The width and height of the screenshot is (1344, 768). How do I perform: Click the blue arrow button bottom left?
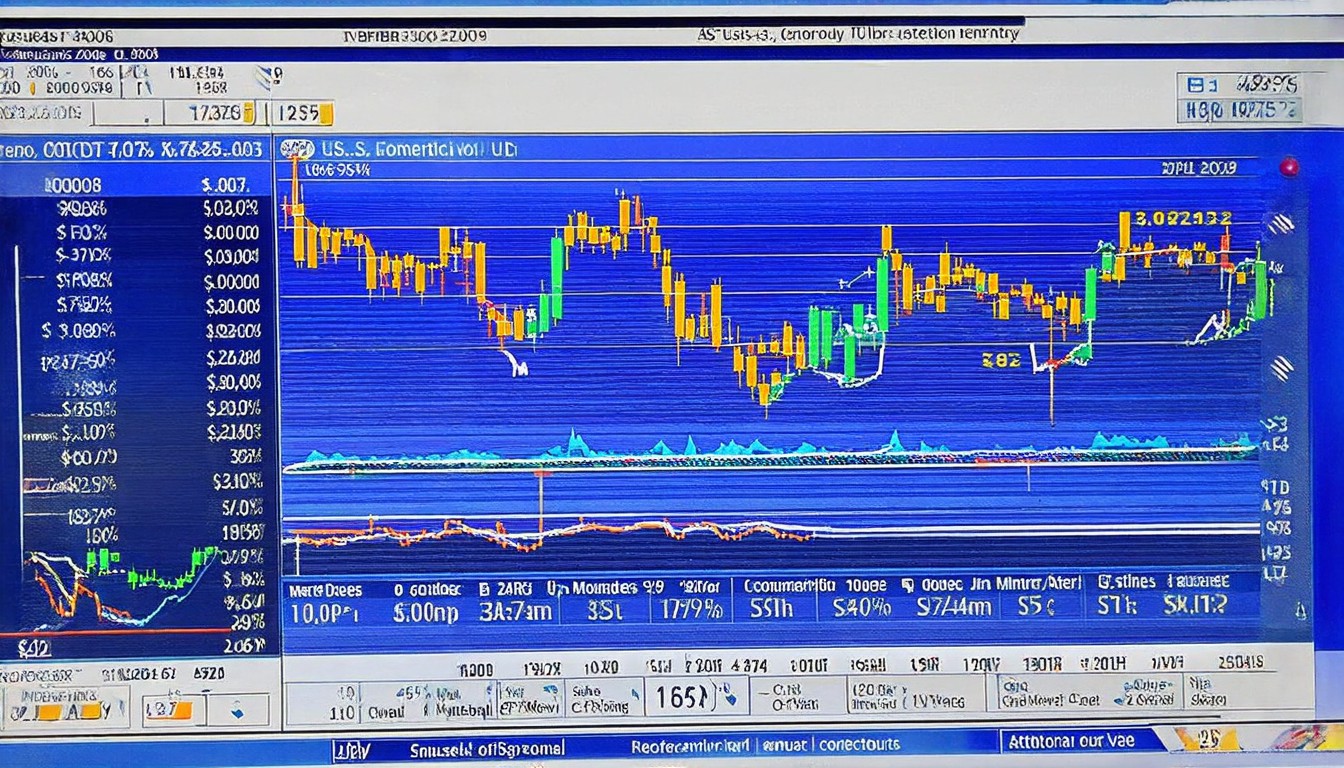point(238,711)
